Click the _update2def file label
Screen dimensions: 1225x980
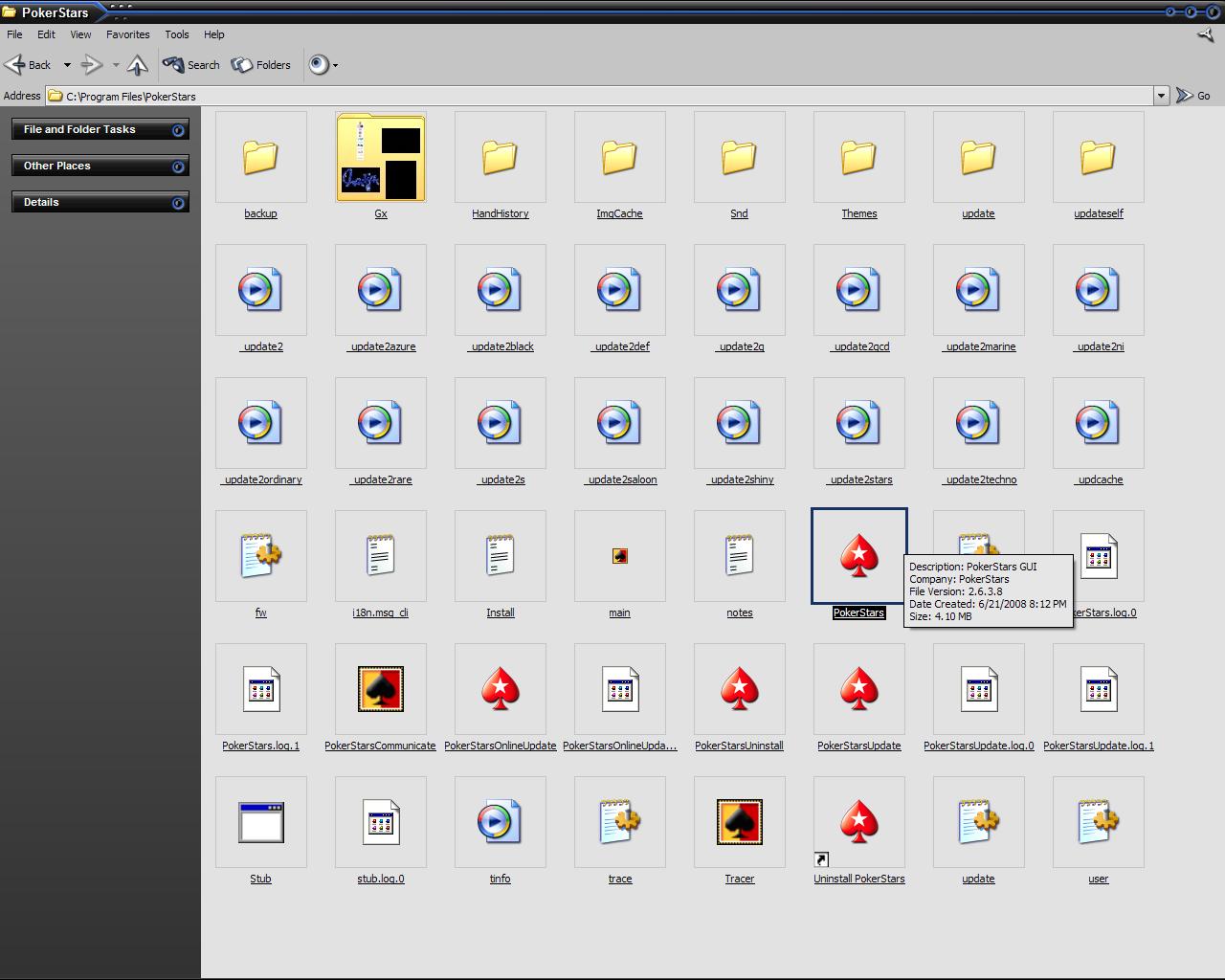click(x=620, y=346)
